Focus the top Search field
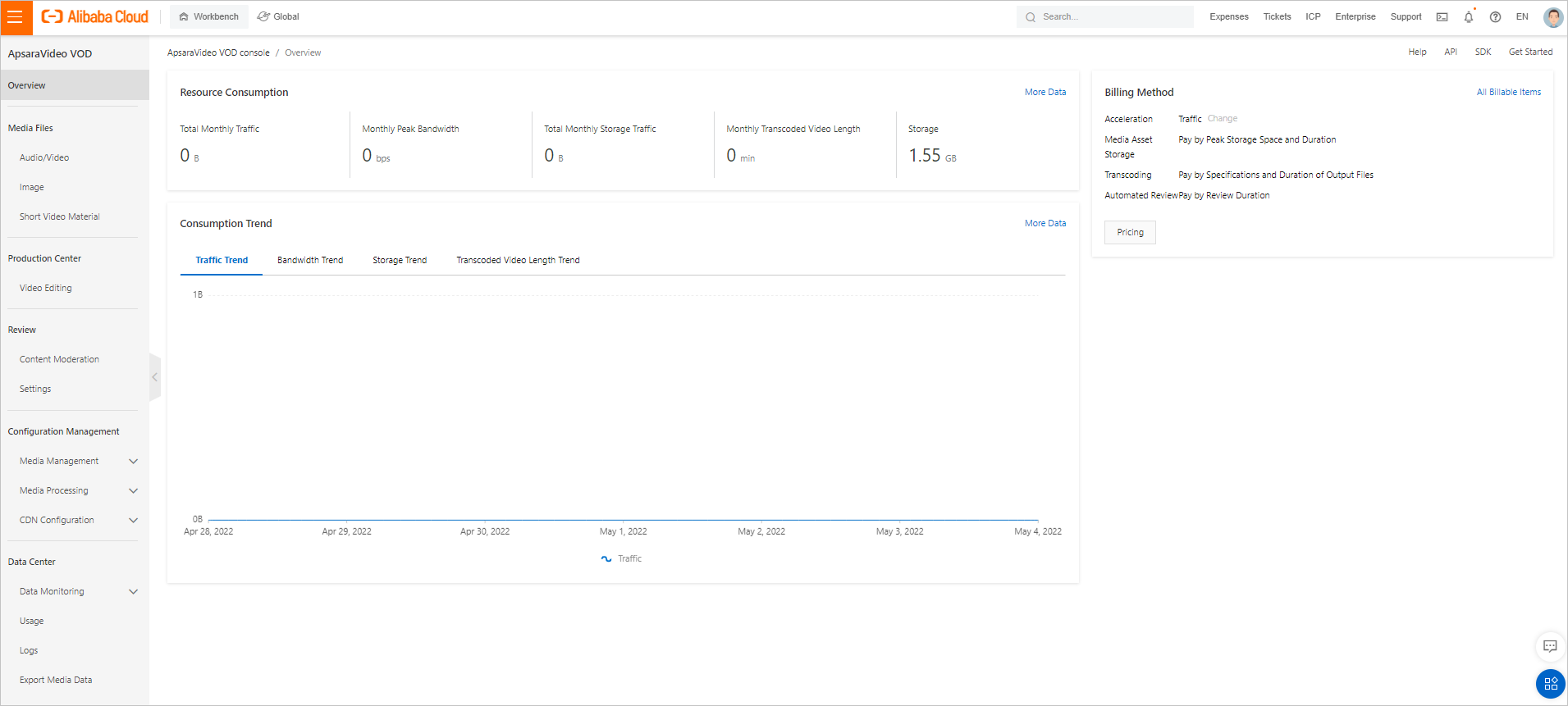1568x706 pixels. point(1104,16)
